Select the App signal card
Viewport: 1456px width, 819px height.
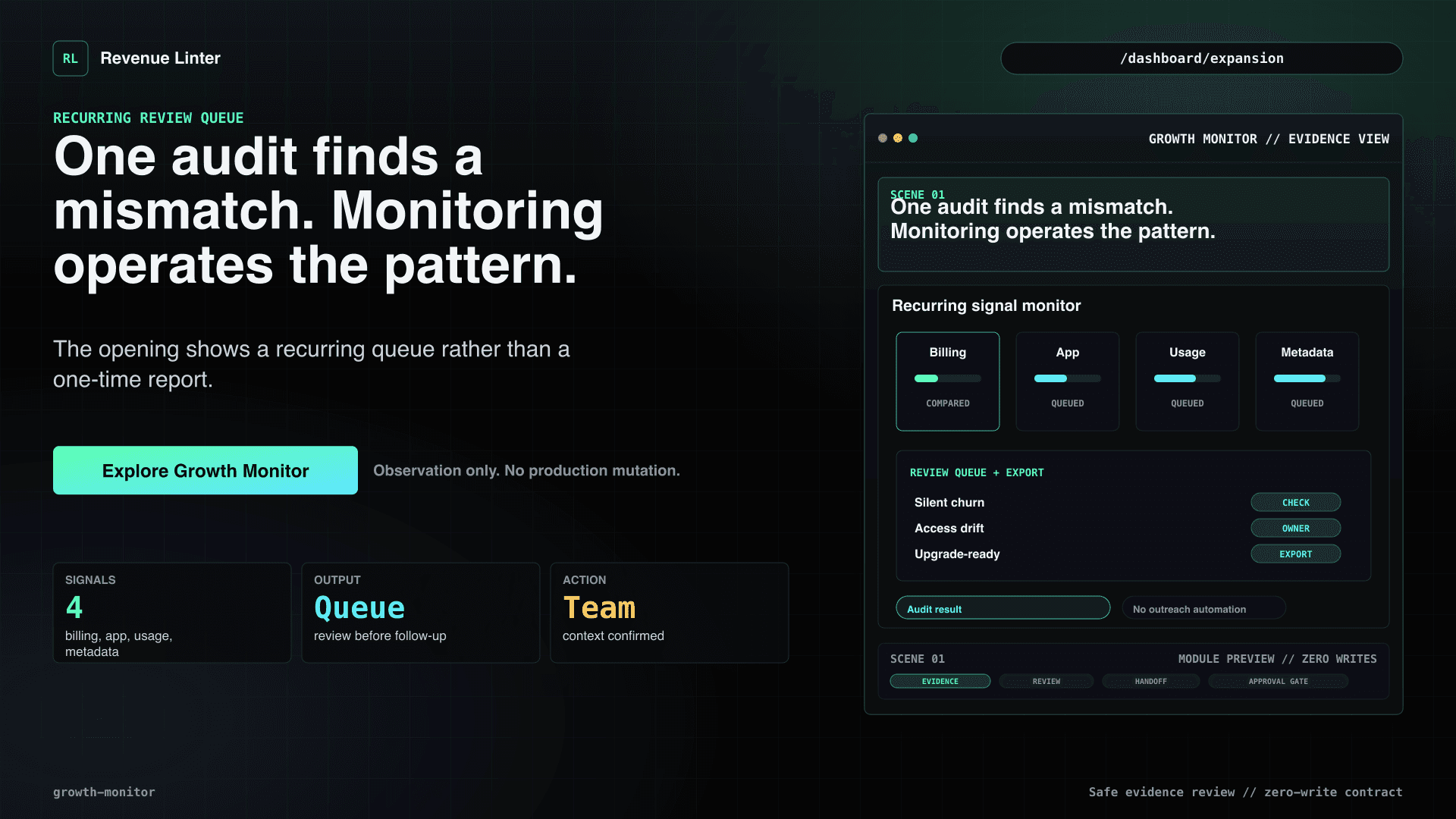(x=1068, y=381)
